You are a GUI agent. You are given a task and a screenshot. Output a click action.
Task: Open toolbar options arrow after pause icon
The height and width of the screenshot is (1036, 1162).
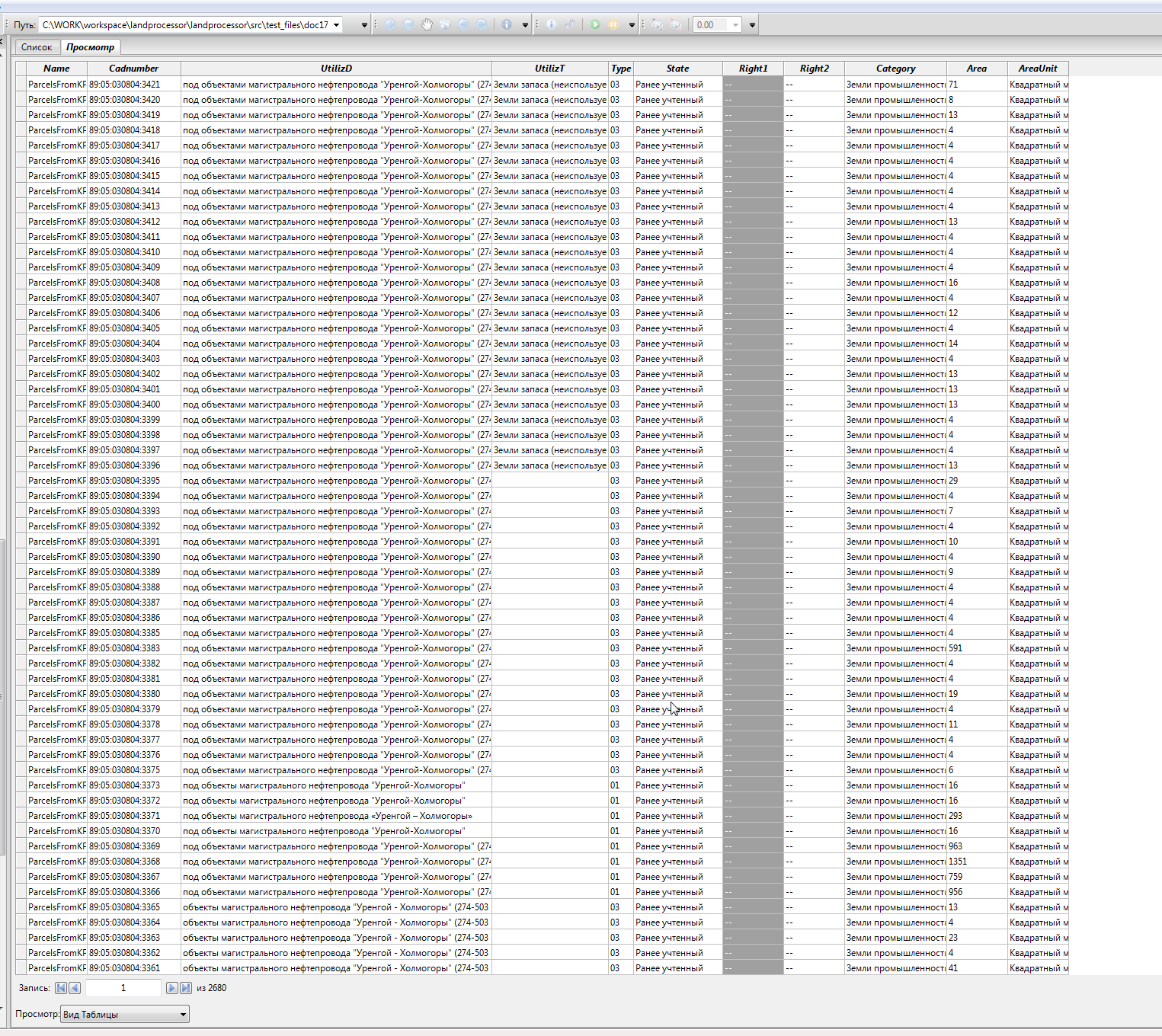click(x=632, y=25)
